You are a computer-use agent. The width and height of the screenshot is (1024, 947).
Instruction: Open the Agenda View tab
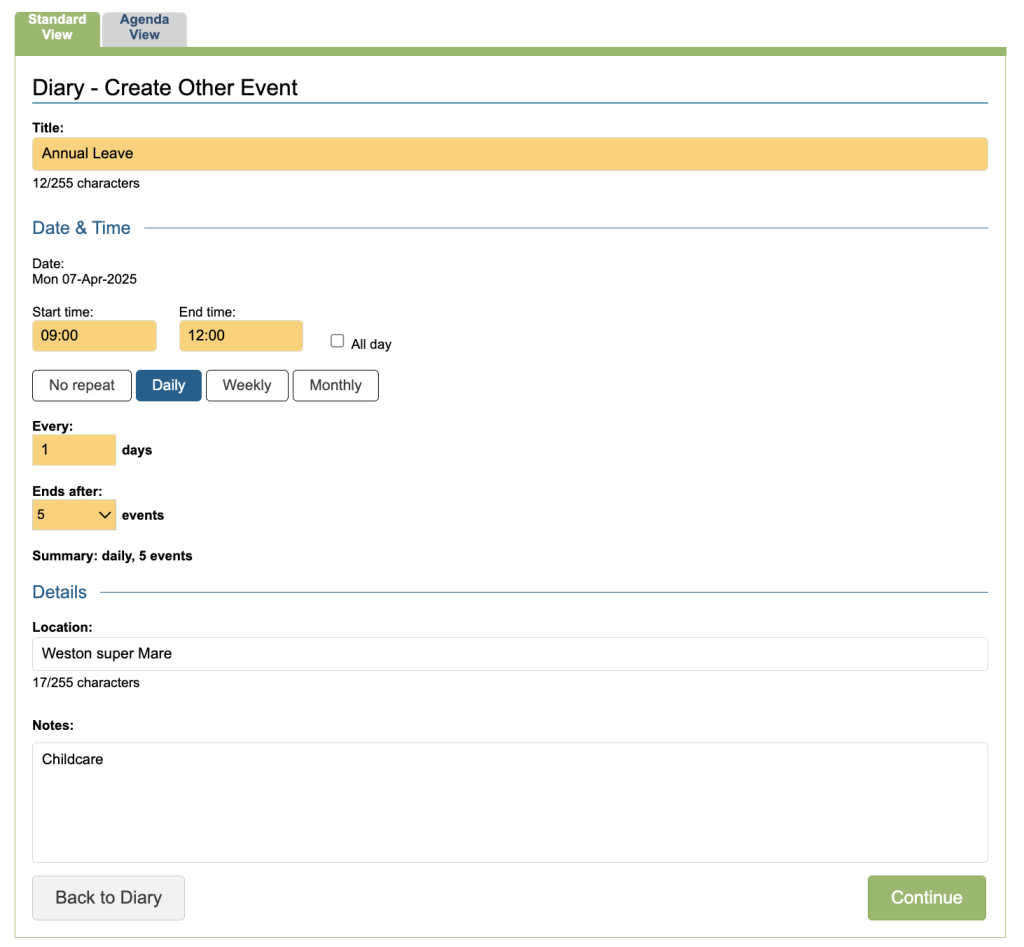(144, 28)
